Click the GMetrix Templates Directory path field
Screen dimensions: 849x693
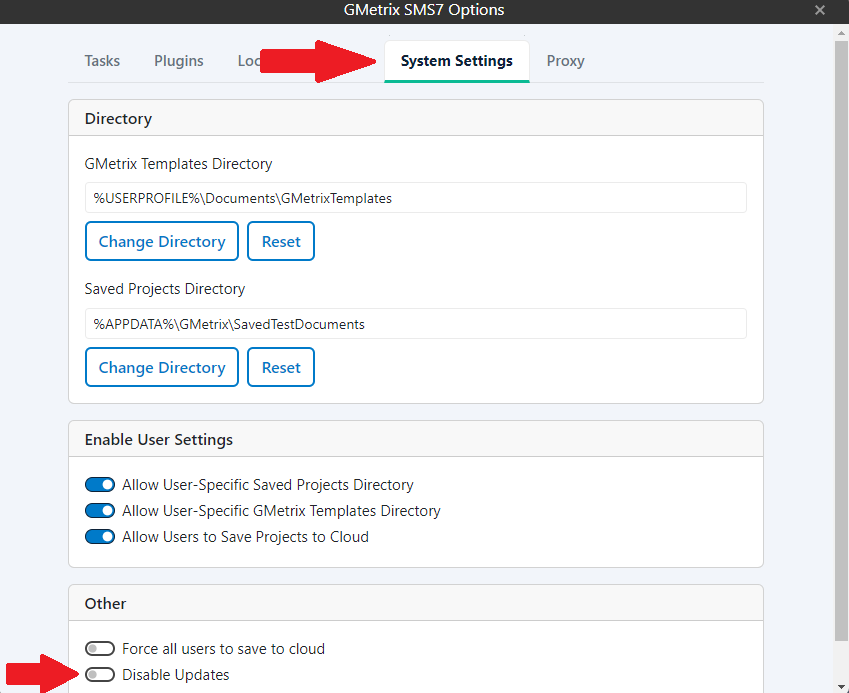pyautogui.click(x=415, y=198)
